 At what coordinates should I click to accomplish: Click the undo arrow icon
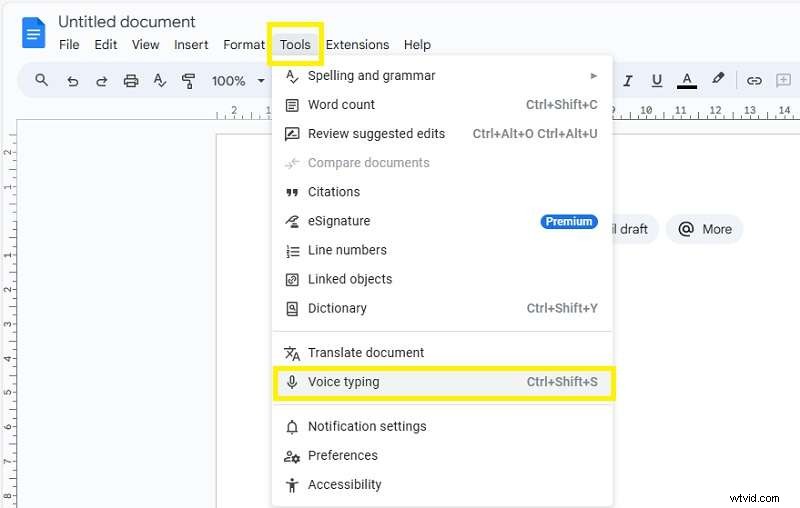pyautogui.click(x=72, y=81)
